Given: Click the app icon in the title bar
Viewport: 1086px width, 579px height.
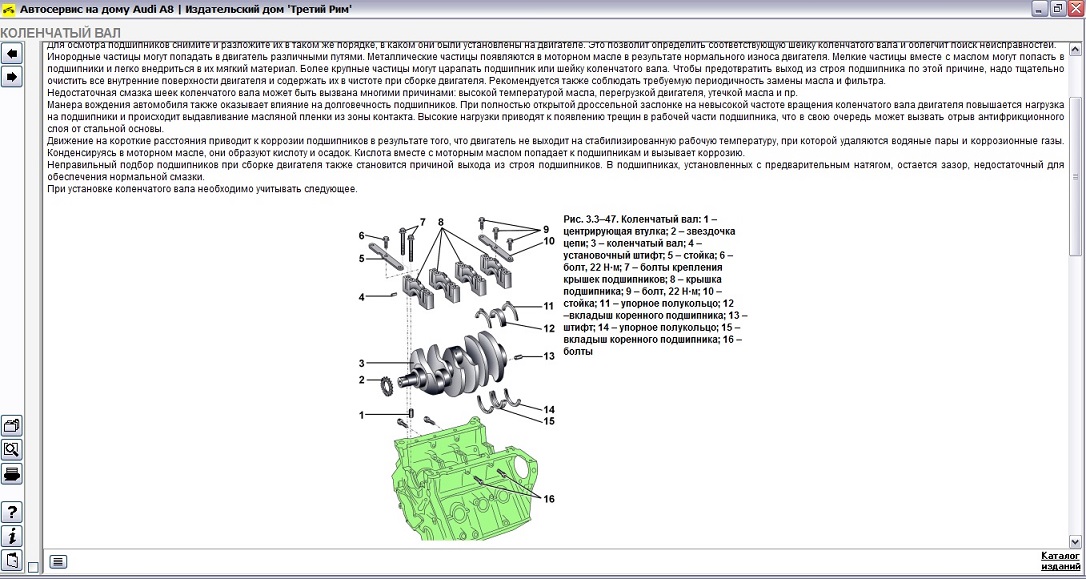Looking at the screenshot, I should 9,9.
